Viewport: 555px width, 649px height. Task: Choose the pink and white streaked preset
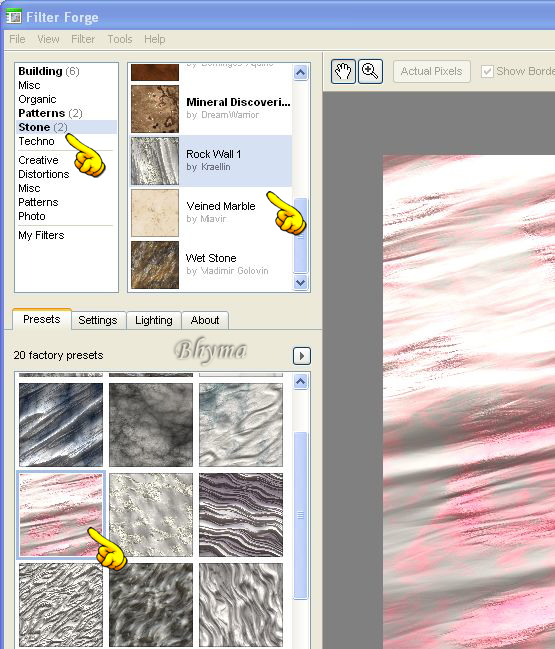pos(61,515)
